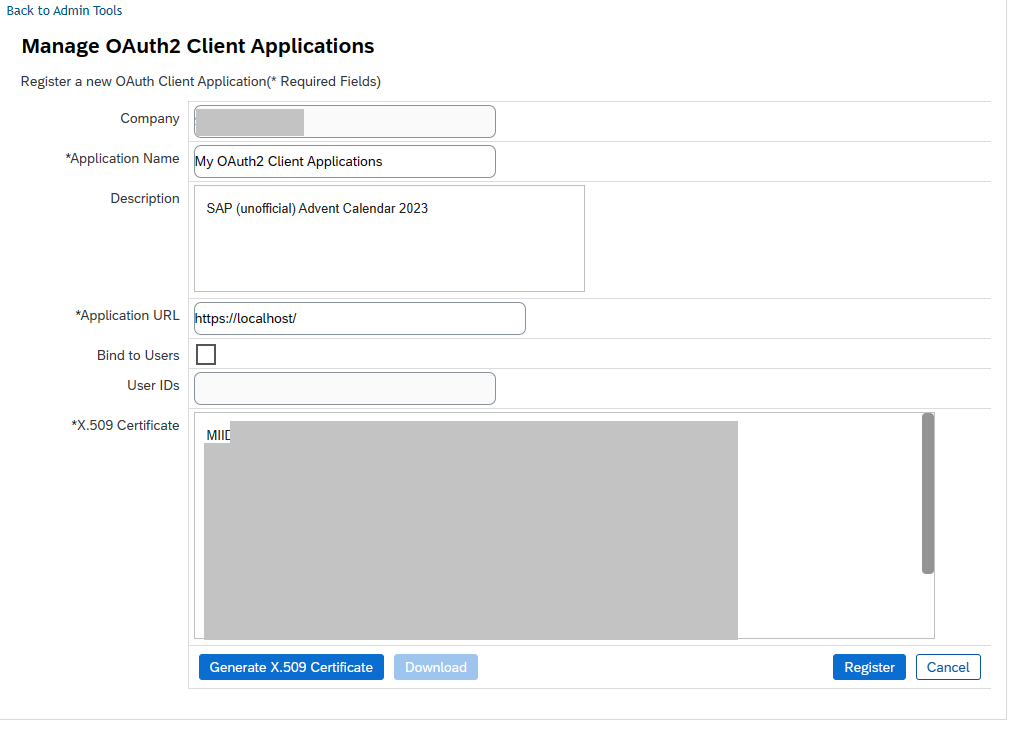1023x732 pixels.
Task: Click the User IDs label text
Action: (153, 386)
